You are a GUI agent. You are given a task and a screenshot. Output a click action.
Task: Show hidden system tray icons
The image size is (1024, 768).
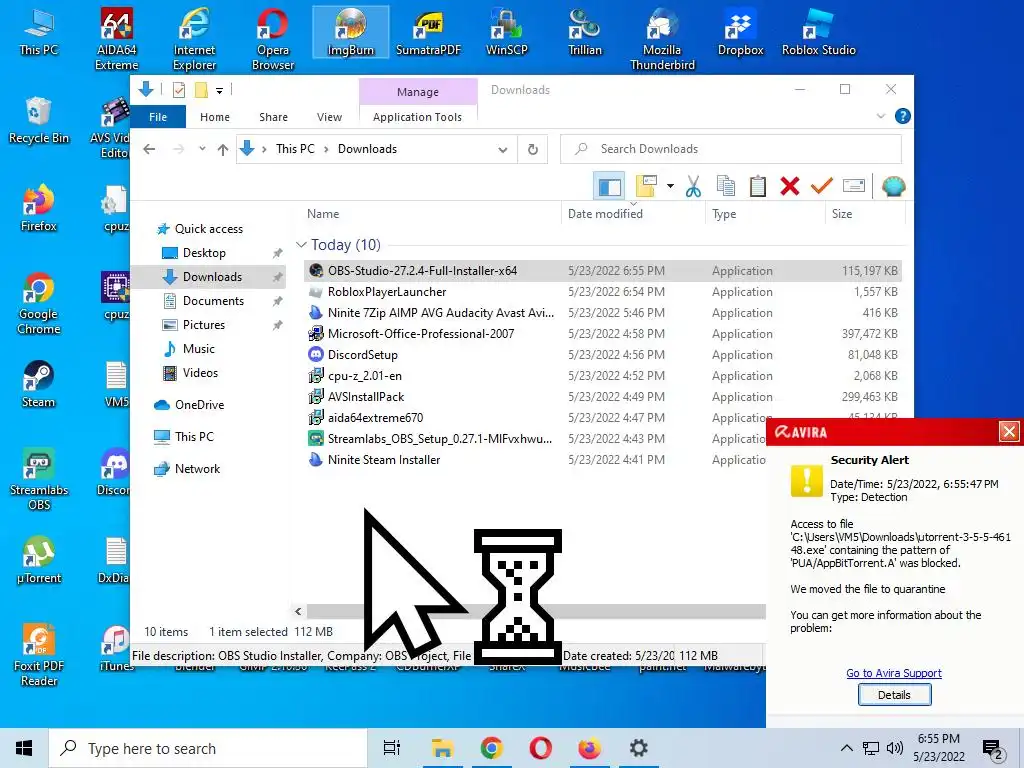point(846,748)
